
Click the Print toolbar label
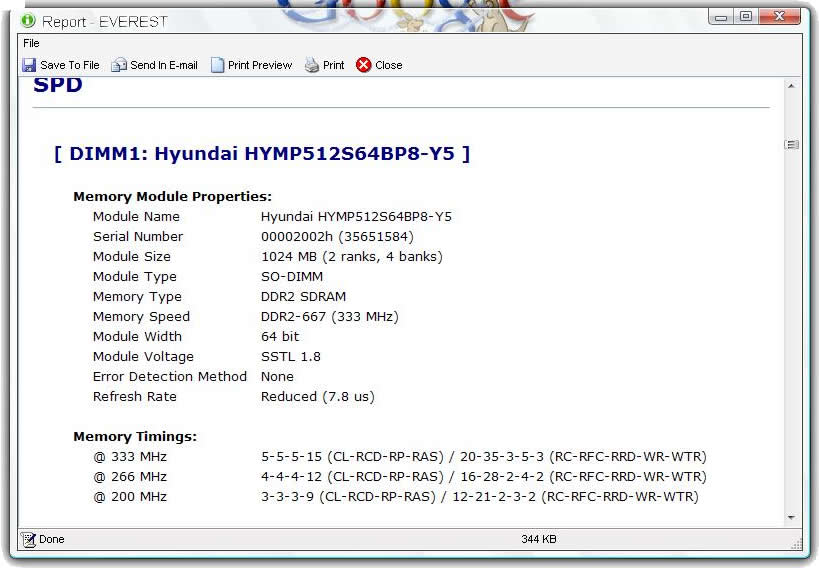(333, 65)
